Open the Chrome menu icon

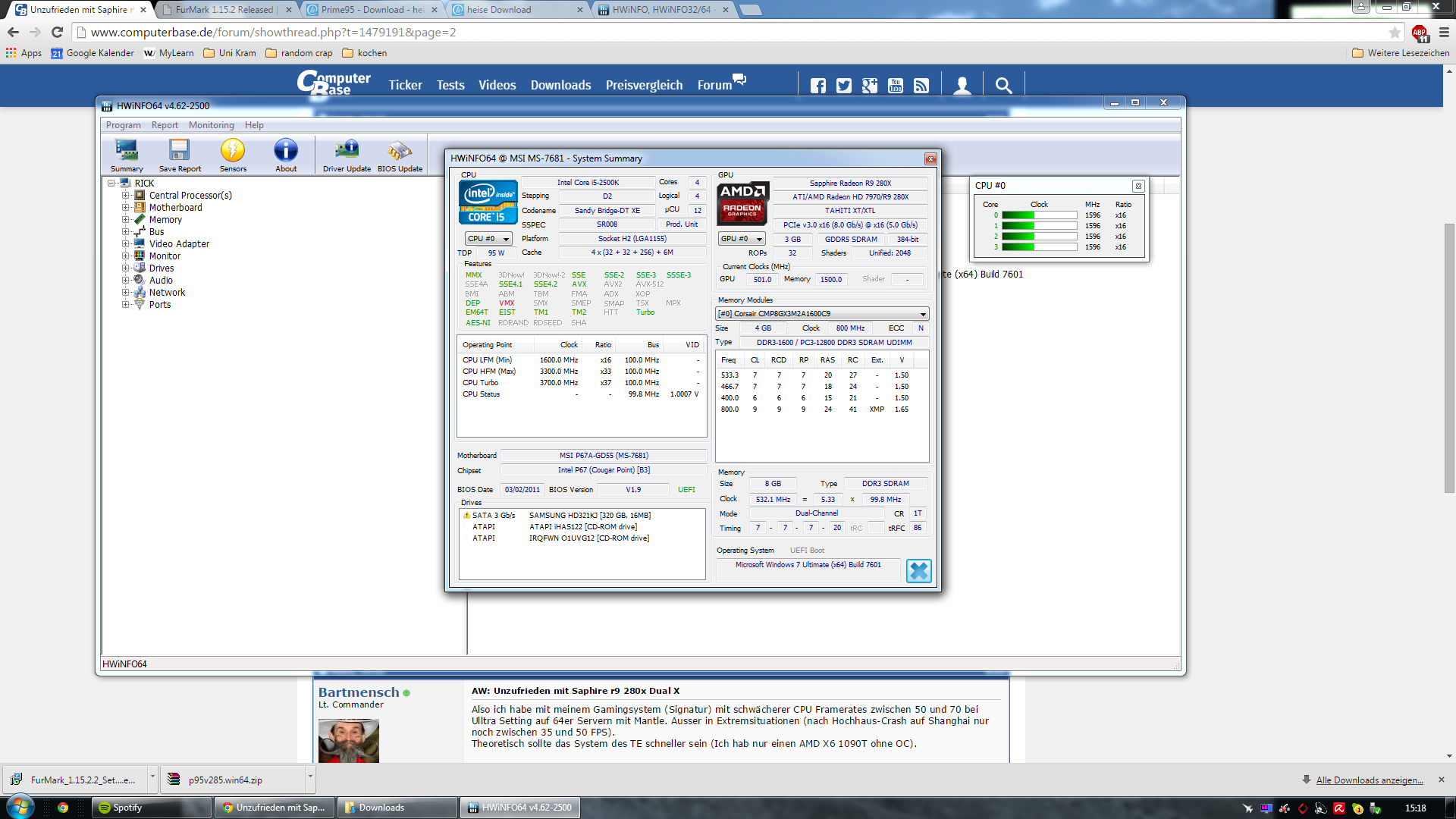[1444, 32]
